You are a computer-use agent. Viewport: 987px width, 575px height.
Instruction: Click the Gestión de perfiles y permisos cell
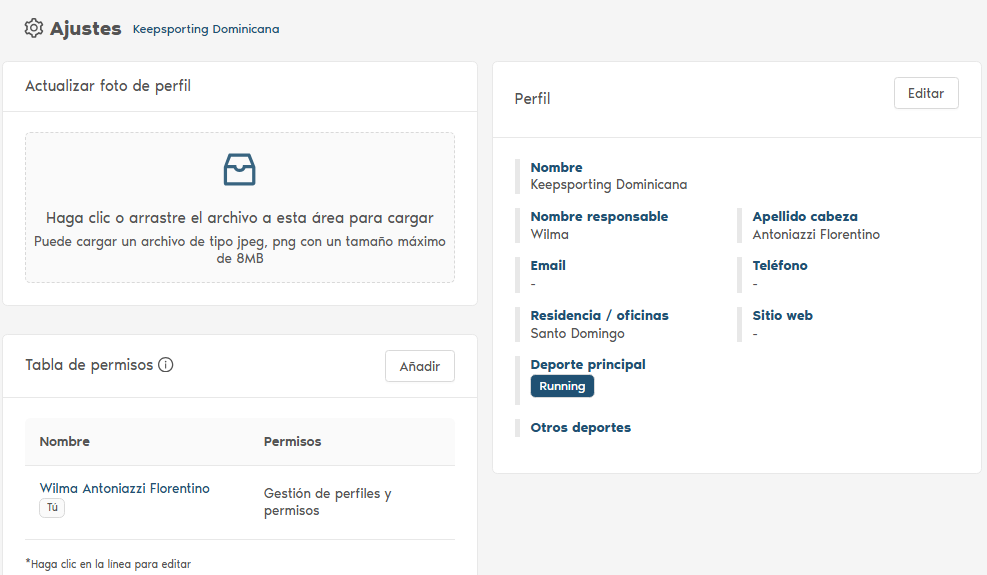coord(327,502)
